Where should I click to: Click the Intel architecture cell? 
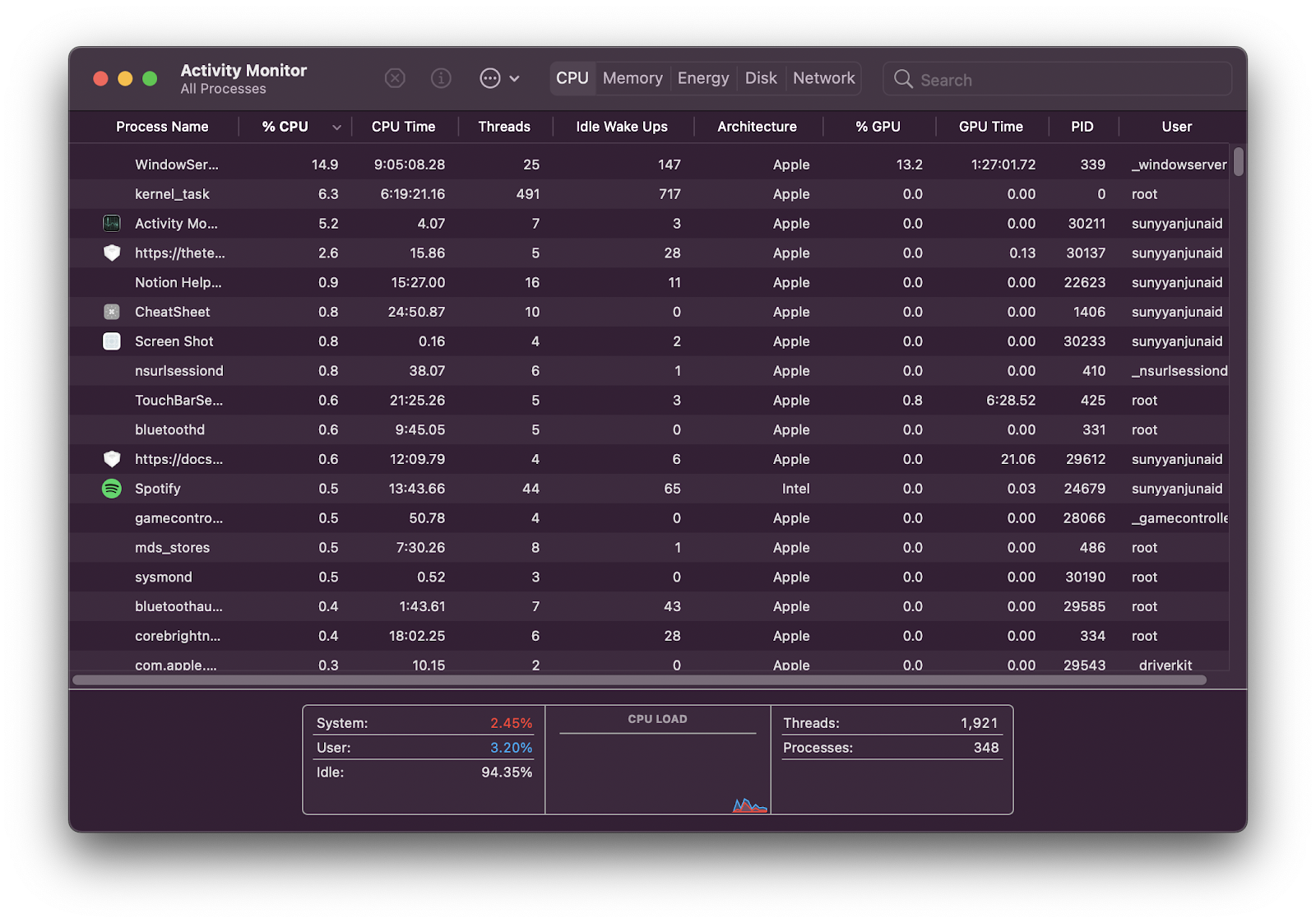pos(795,489)
